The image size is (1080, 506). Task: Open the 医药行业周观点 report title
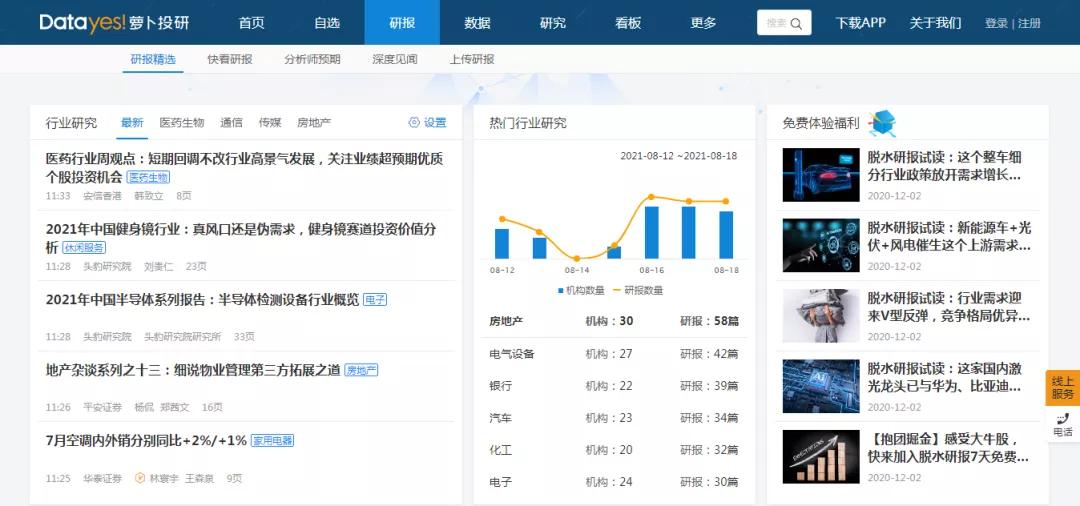point(245,167)
